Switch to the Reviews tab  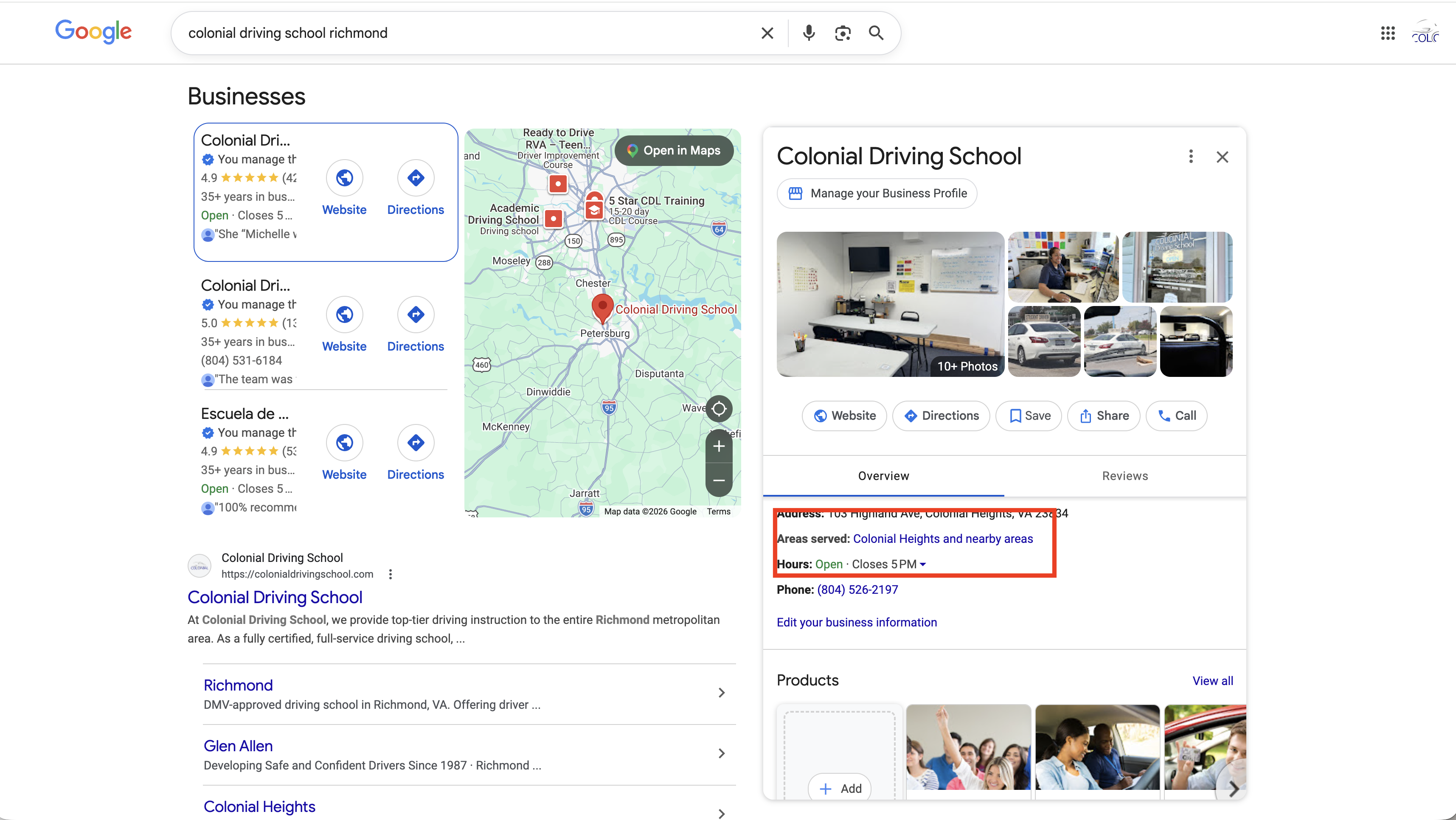[1125, 476]
